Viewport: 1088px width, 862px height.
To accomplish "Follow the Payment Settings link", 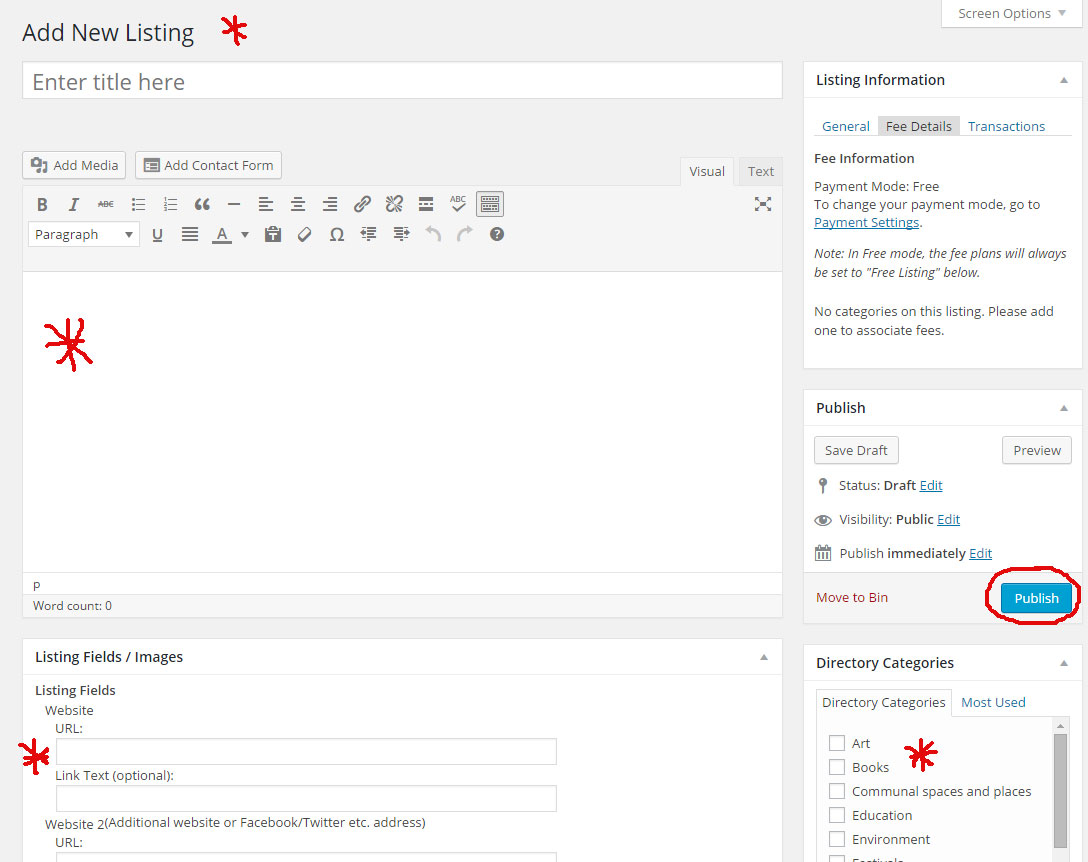I will [866, 222].
